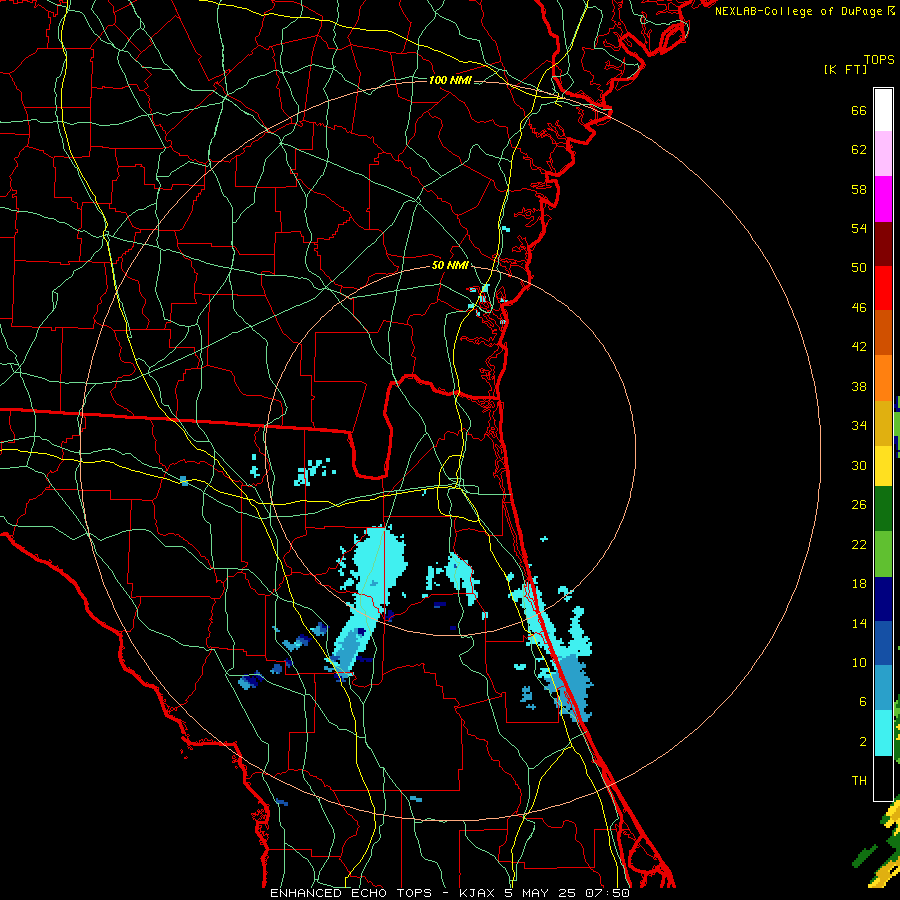Click the cyan 2 K FT swatch
Image resolution: width=900 pixels, height=900 pixels.
pos(883,733)
